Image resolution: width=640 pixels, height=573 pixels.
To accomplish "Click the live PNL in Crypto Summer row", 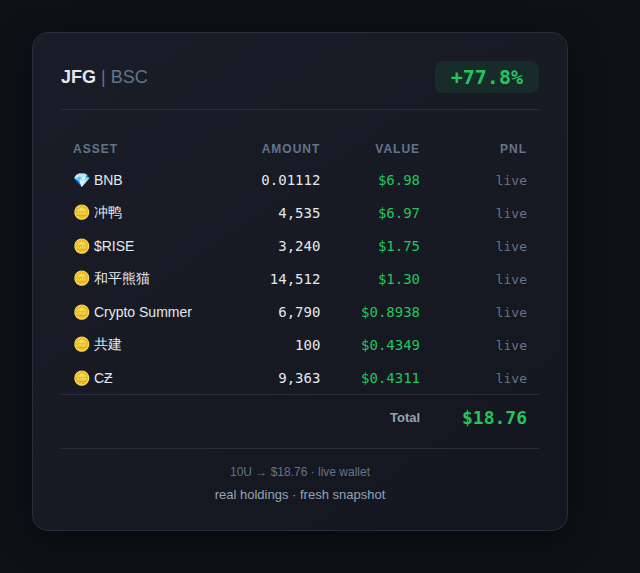I will point(511,312).
